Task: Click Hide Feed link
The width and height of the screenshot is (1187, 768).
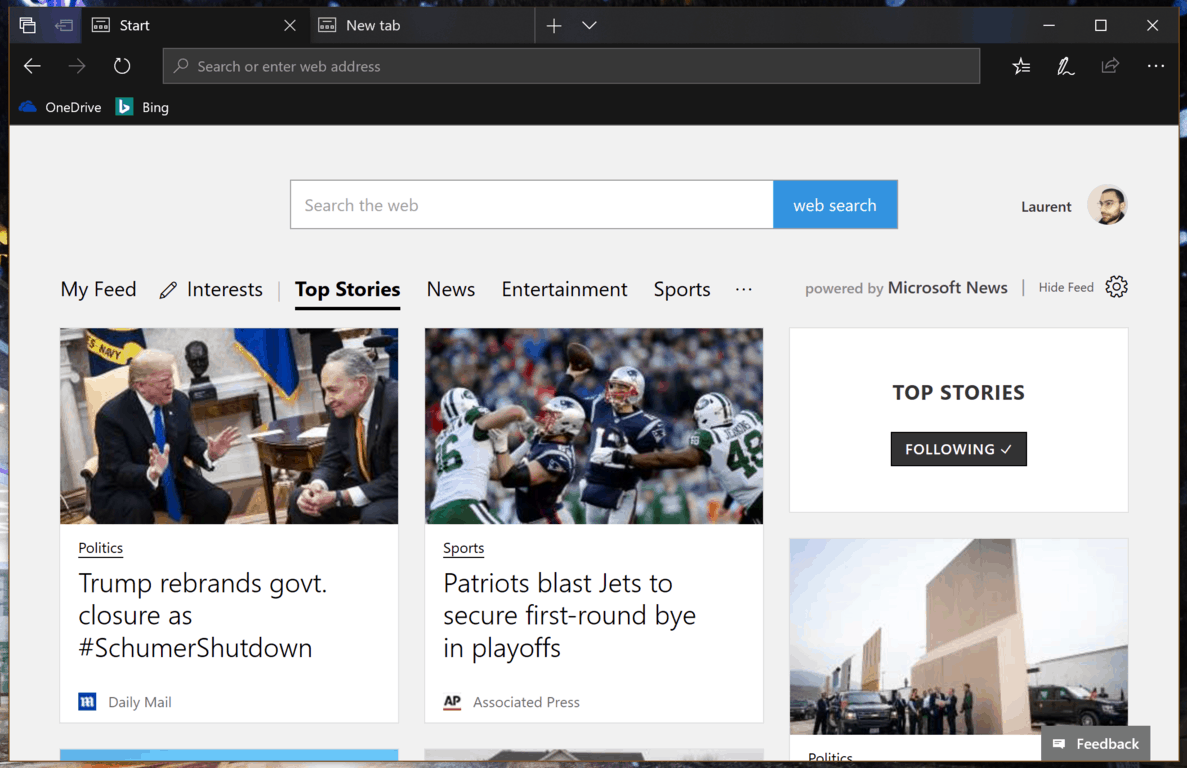Action: [x=1066, y=288]
